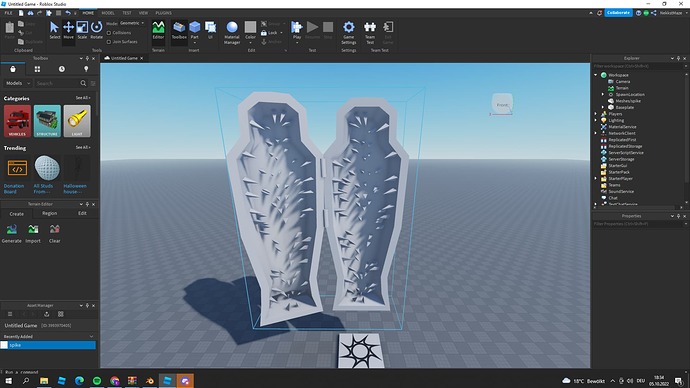Image resolution: width=690 pixels, height=388 pixels.
Task: Open the PLUGINS ribbon tab
Action: 163,13
